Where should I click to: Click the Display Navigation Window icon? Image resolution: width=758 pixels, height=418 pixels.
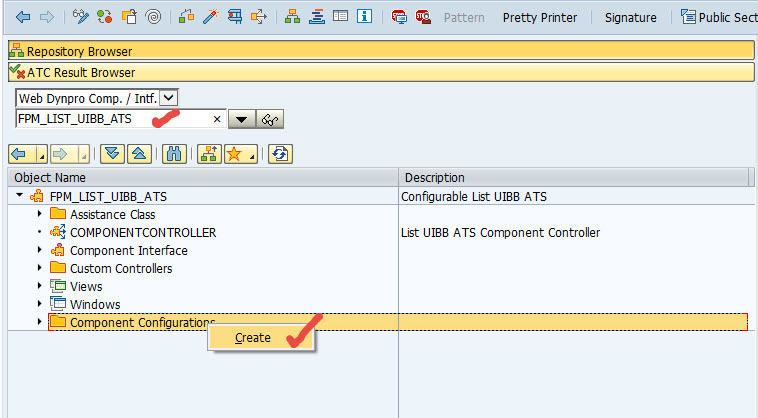pos(317,17)
